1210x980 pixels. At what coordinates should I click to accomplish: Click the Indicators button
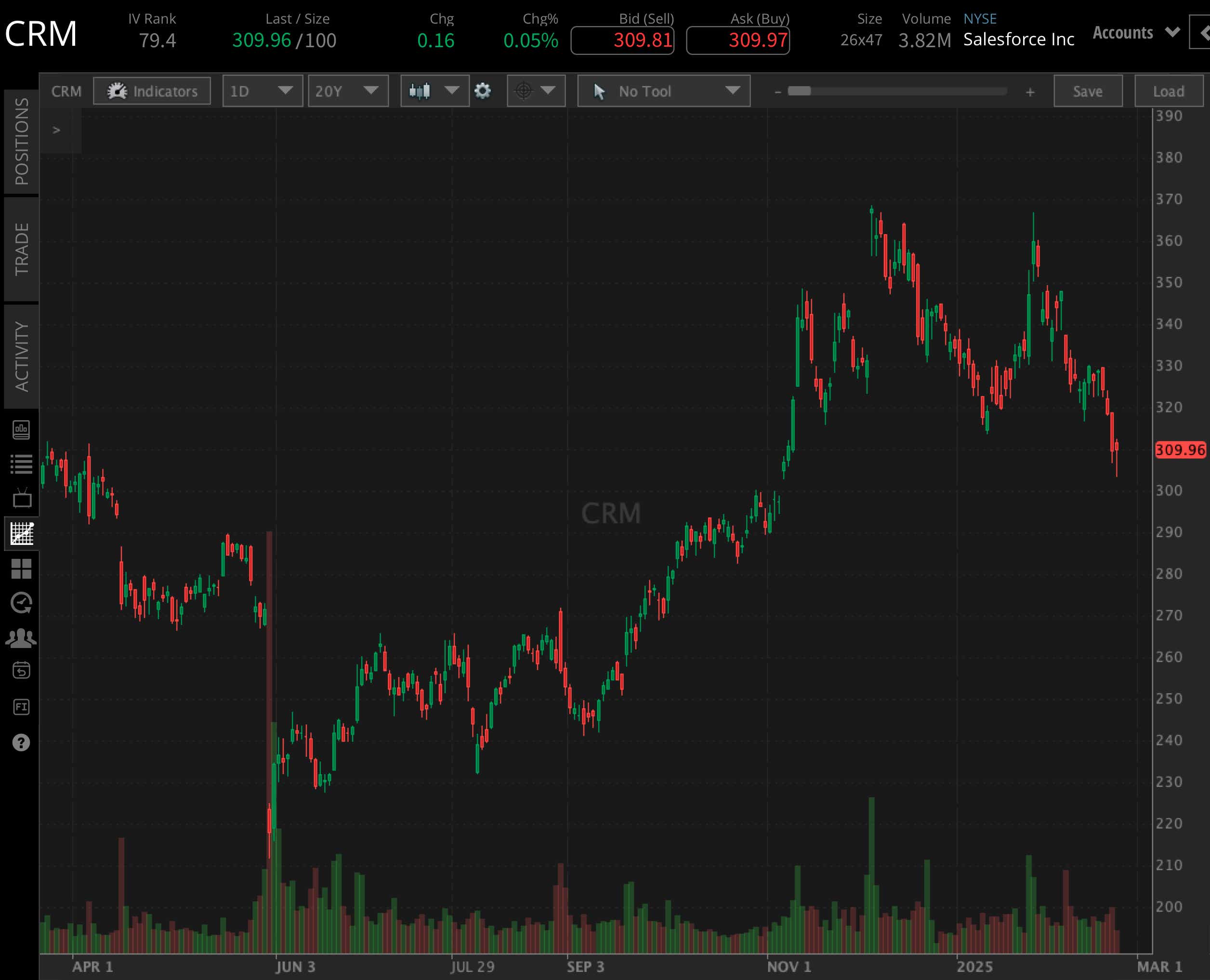tap(152, 91)
